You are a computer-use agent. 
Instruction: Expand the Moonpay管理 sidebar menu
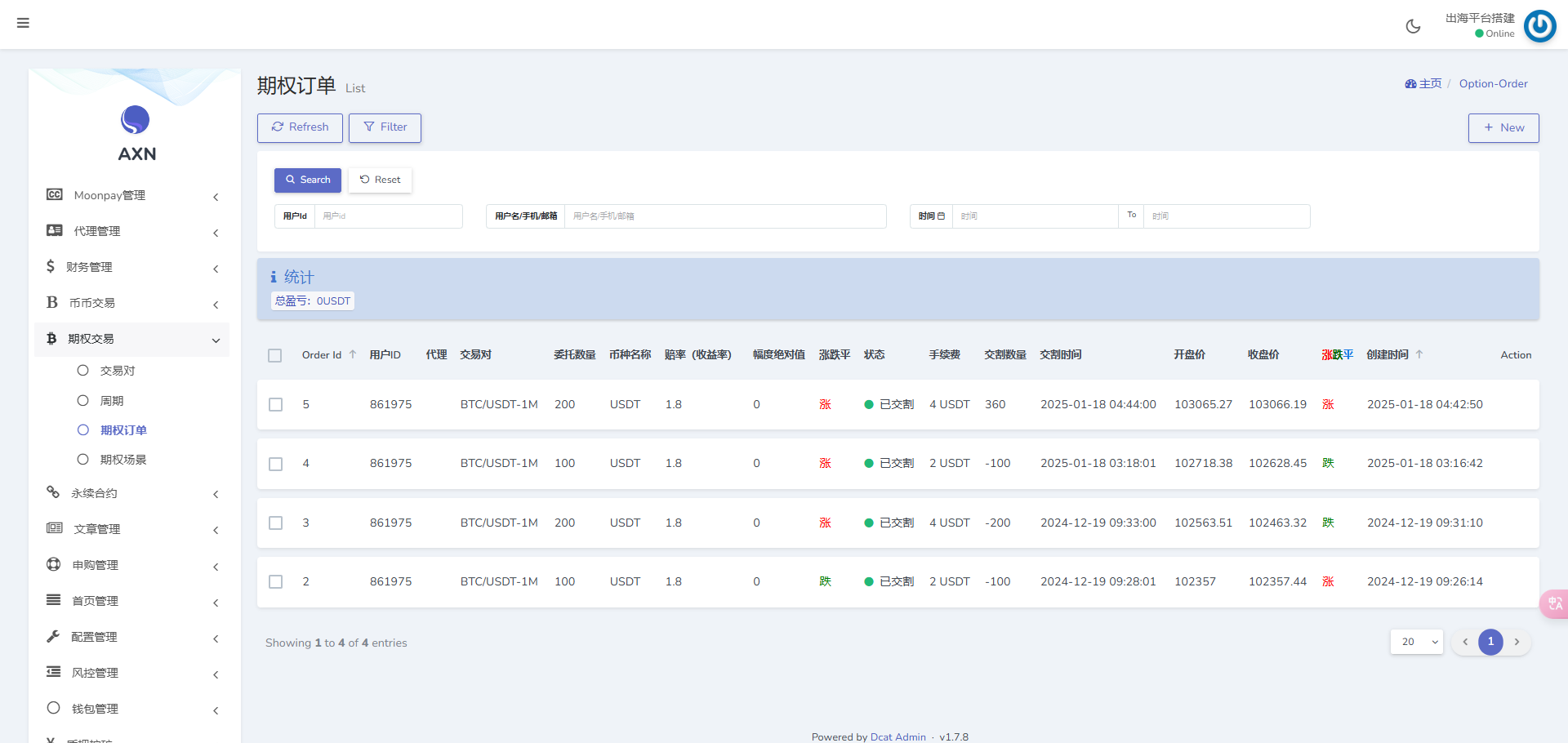pyautogui.click(x=133, y=196)
